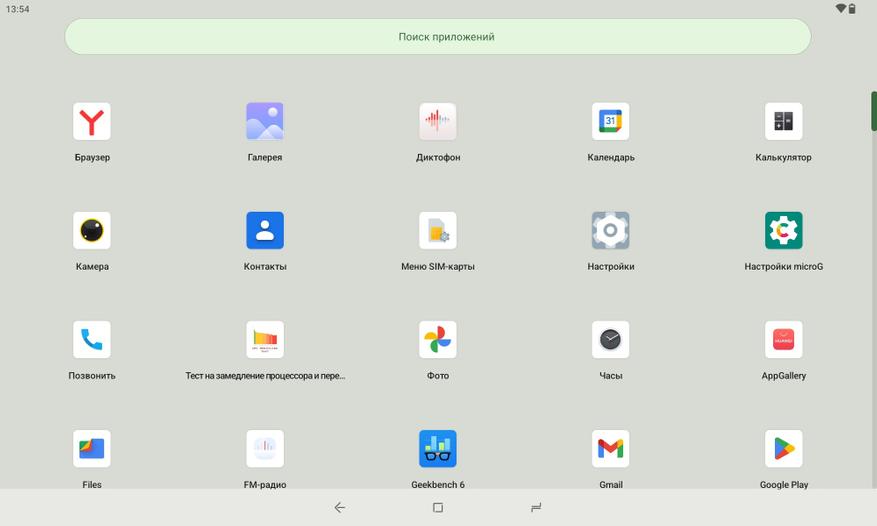Open the Gmail app
877x526 pixels.
click(610, 449)
